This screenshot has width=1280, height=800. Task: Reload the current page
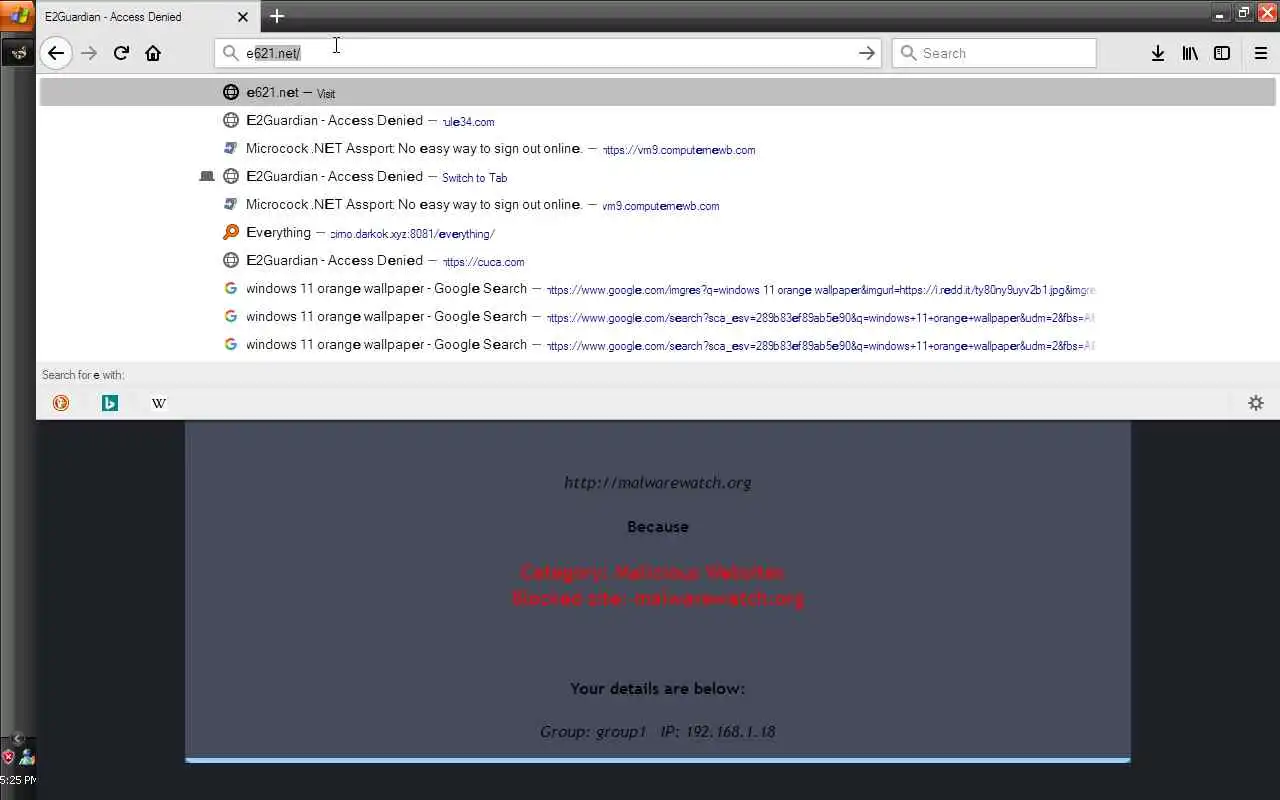[x=121, y=53]
